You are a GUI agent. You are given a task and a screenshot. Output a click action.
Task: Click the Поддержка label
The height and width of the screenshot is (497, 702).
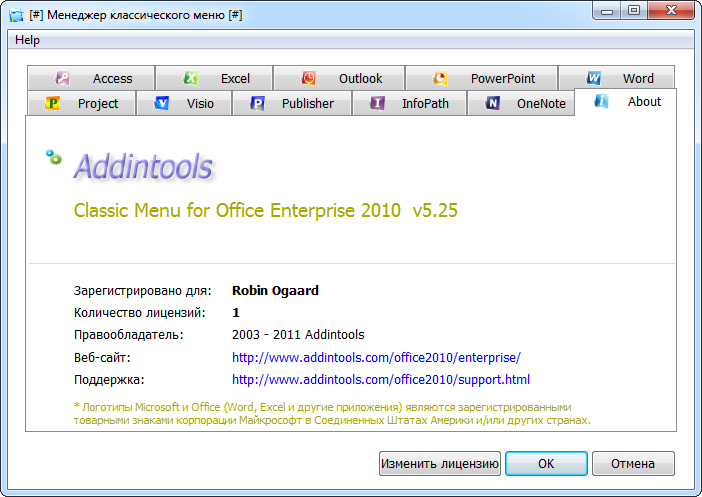(109, 380)
